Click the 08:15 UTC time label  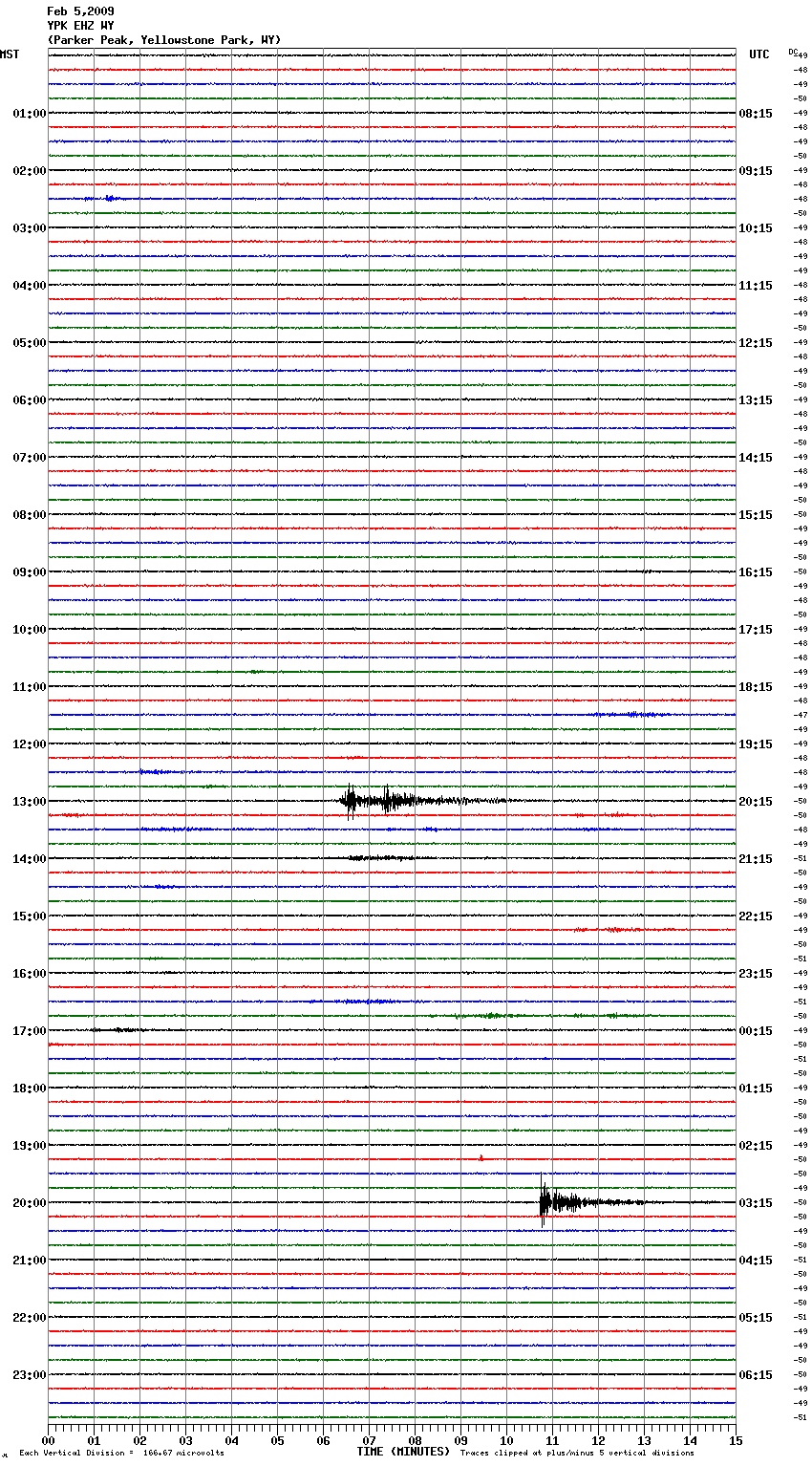coord(756,114)
